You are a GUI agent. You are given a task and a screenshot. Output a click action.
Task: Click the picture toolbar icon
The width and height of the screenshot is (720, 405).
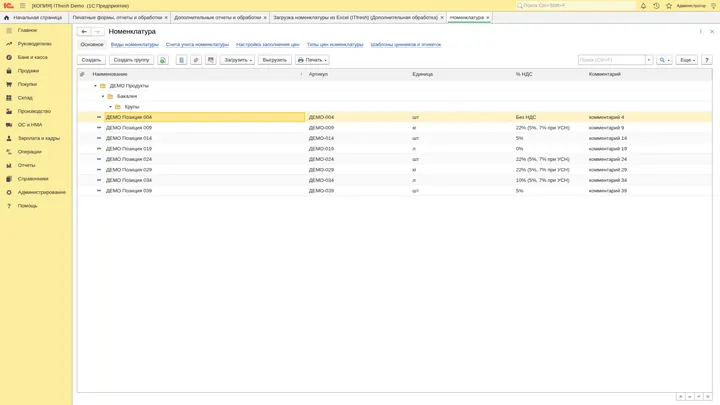(x=211, y=60)
